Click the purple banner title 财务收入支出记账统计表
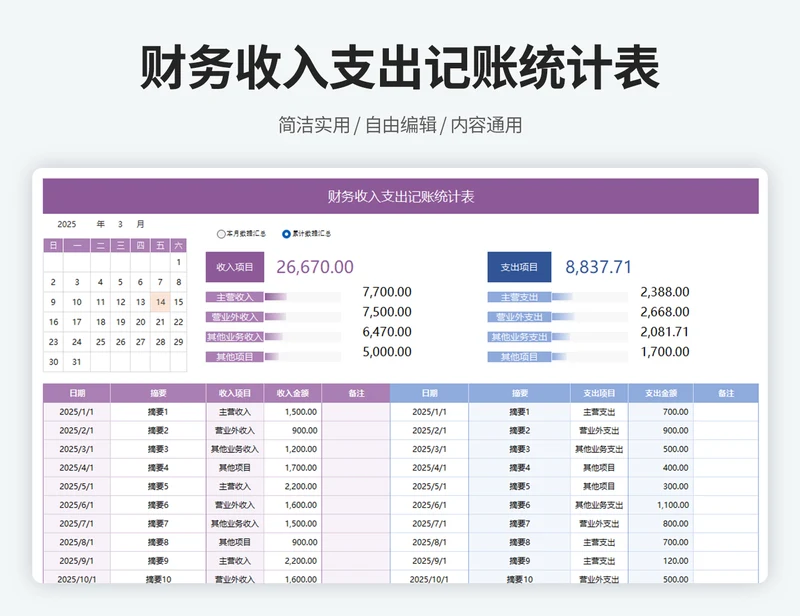The image size is (800, 616). tap(401, 196)
